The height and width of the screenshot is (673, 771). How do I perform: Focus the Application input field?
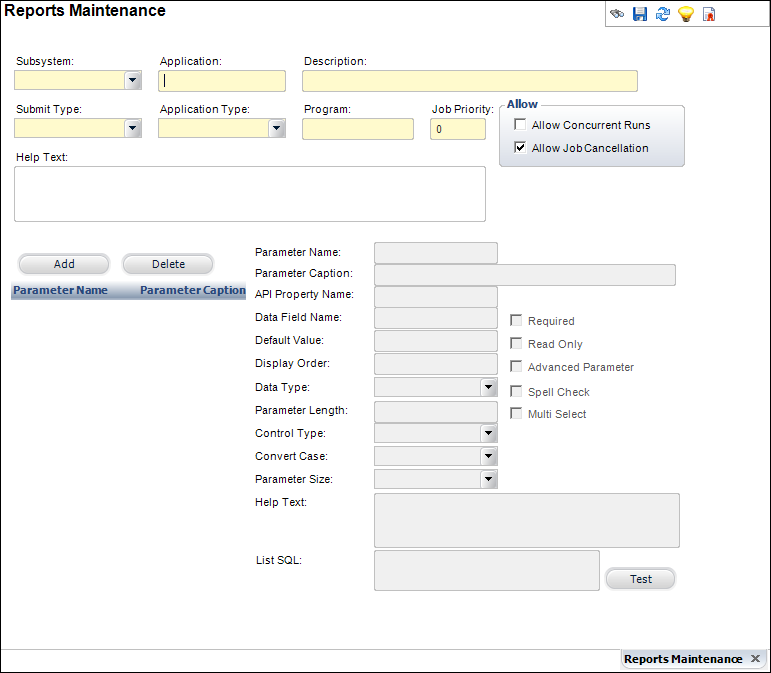[x=222, y=81]
